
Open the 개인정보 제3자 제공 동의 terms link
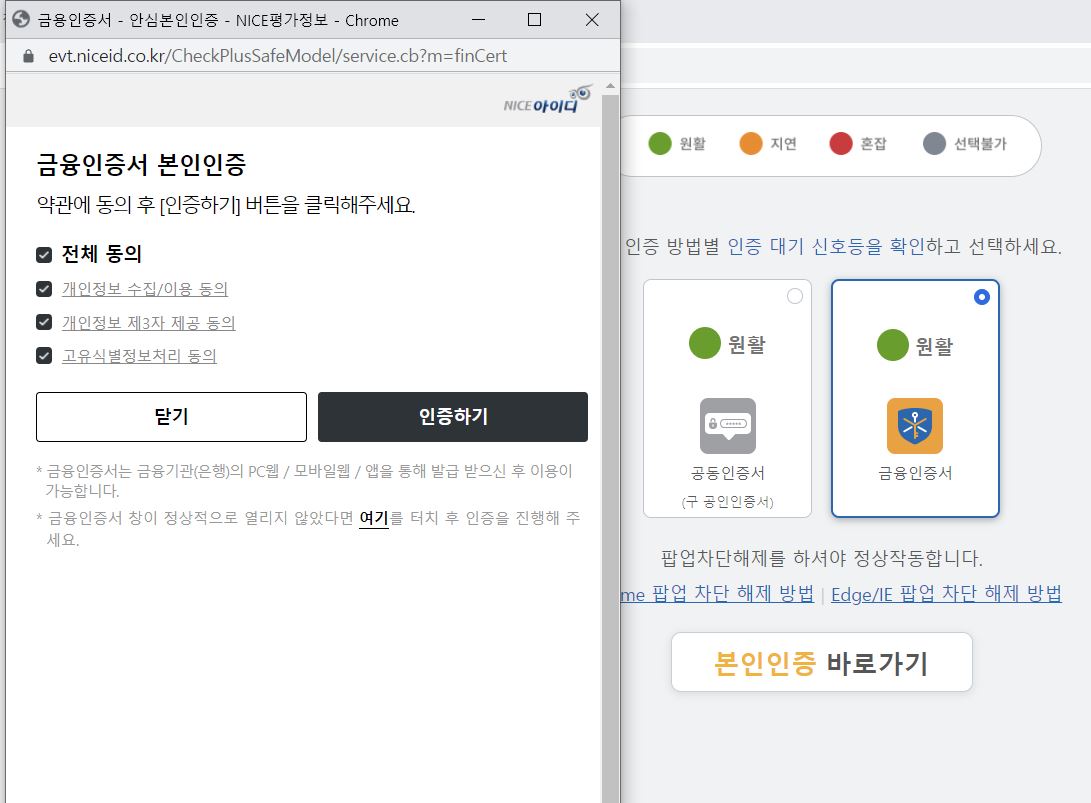pos(149,323)
